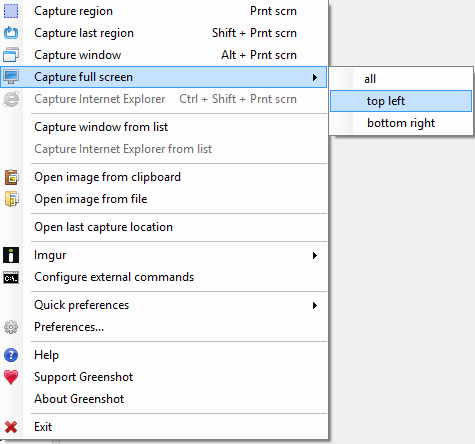475x444 pixels.
Task: Open Capture full screen entry
Action: click(x=163, y=77)
